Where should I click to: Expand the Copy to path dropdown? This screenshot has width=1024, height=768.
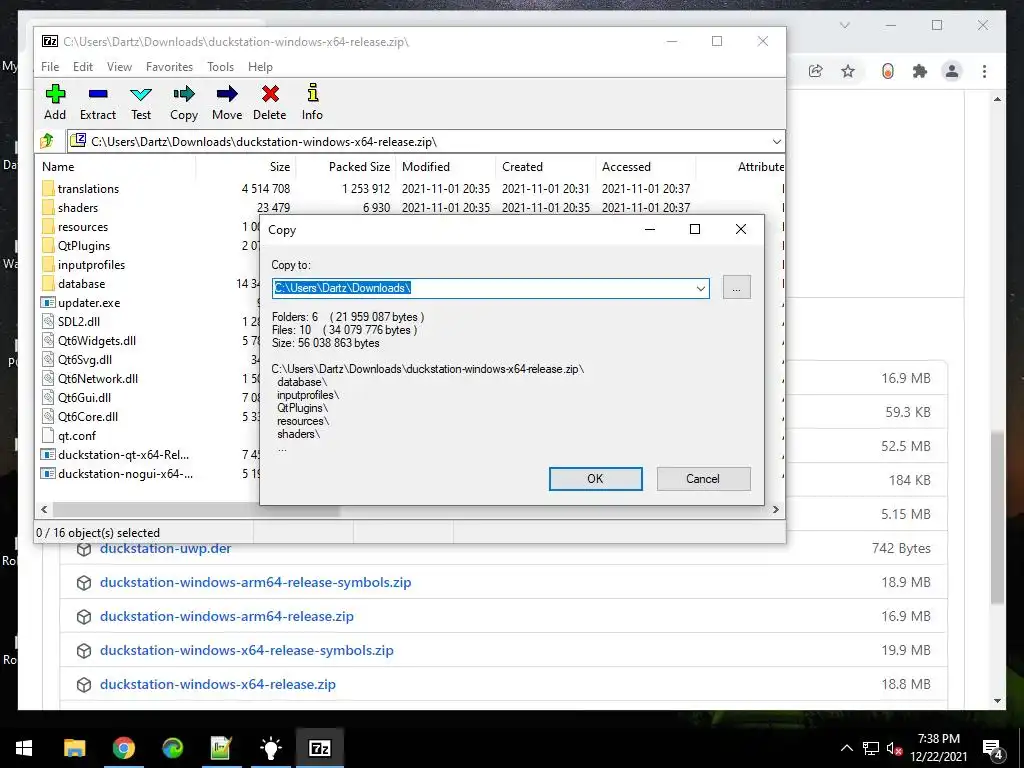[701, 288]
